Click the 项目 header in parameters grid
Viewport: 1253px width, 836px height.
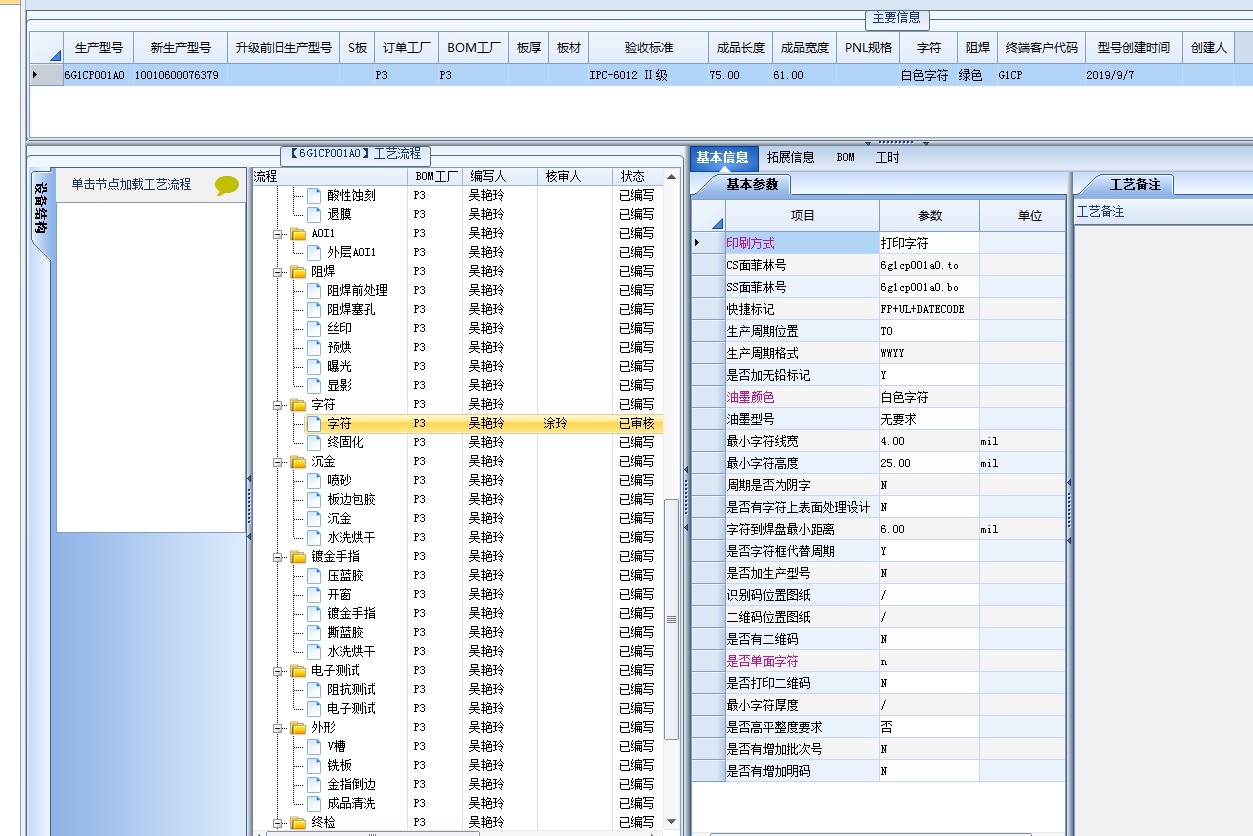(803, 215)
